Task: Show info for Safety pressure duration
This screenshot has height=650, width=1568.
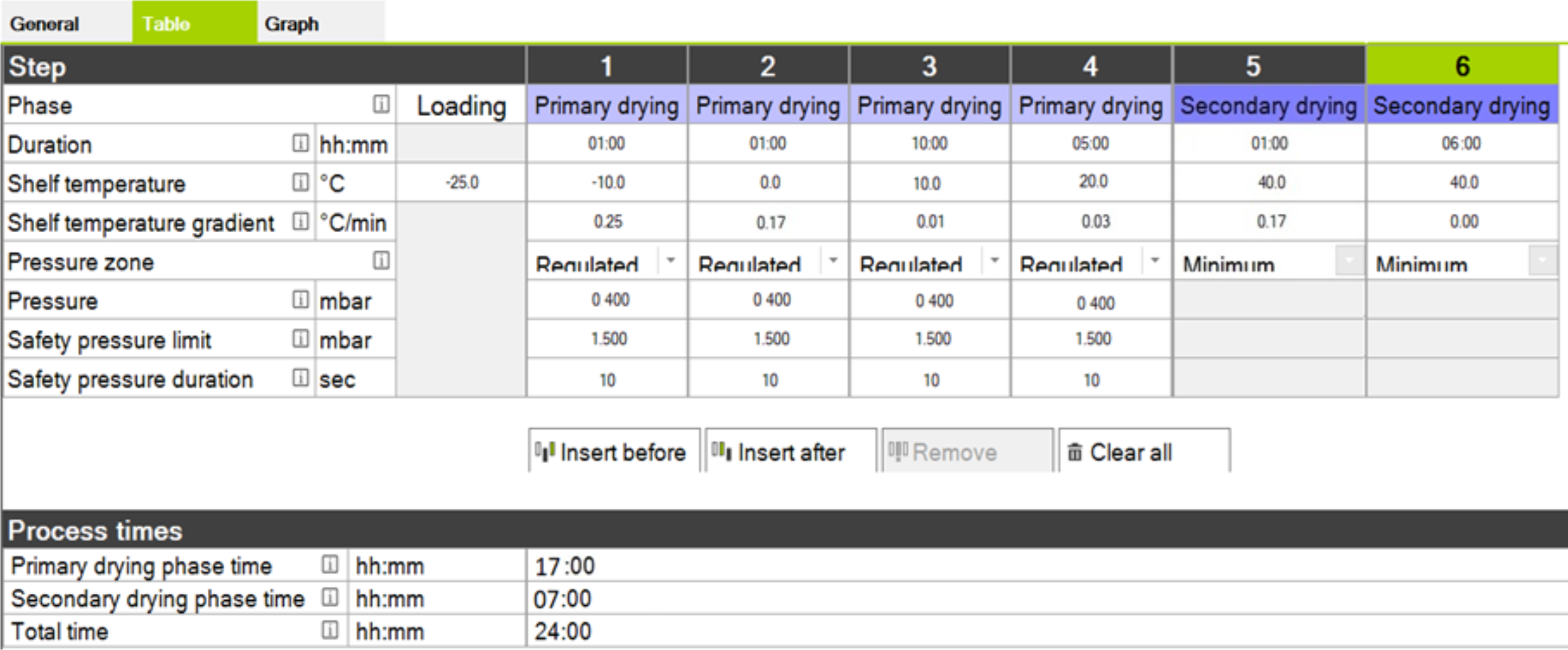Action: (300, 378)
